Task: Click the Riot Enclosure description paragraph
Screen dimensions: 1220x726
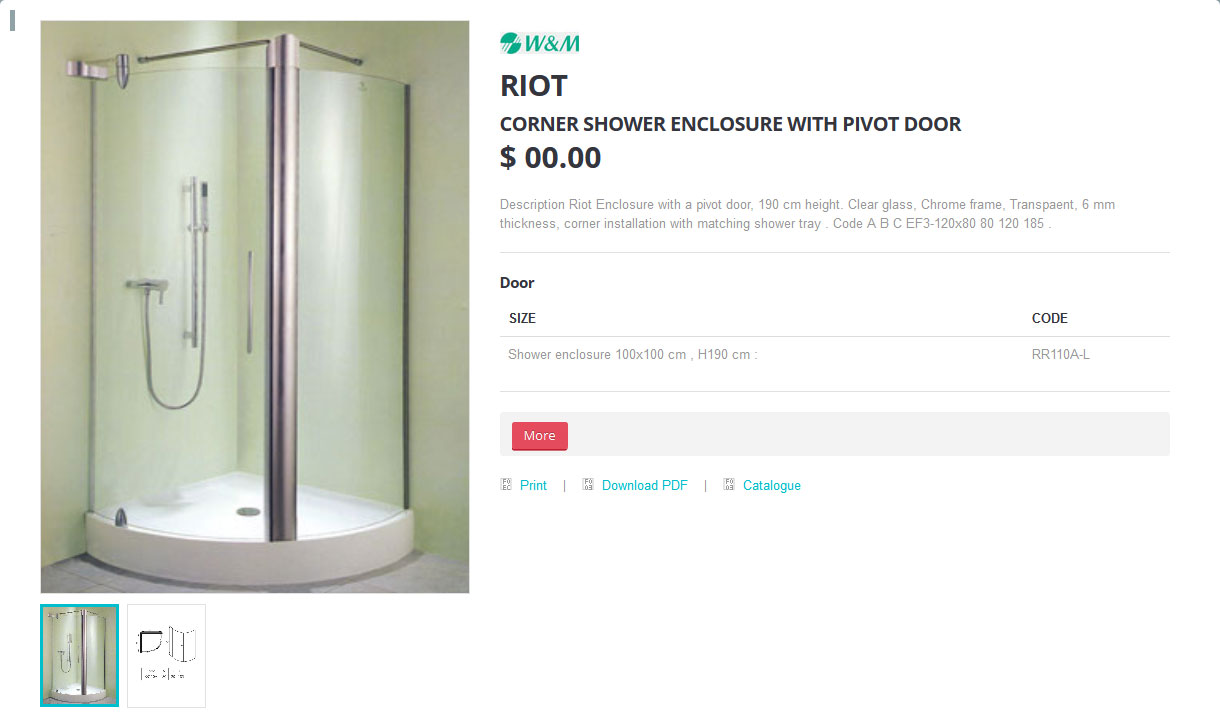Action: (808, 214)
